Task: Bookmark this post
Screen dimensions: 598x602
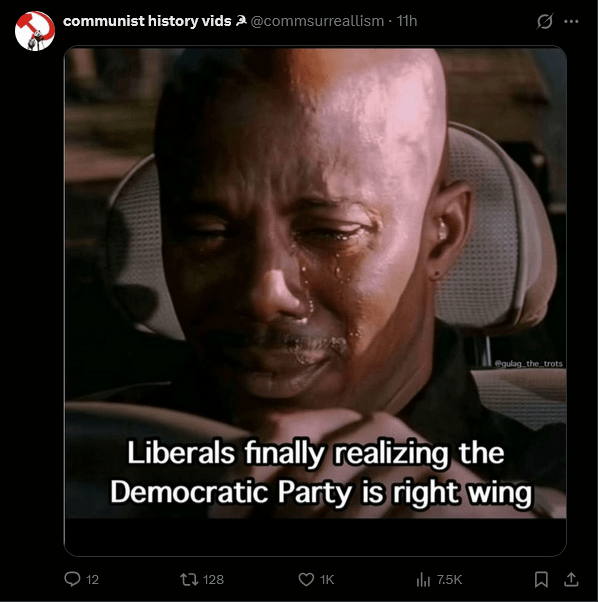Action: 541,579
